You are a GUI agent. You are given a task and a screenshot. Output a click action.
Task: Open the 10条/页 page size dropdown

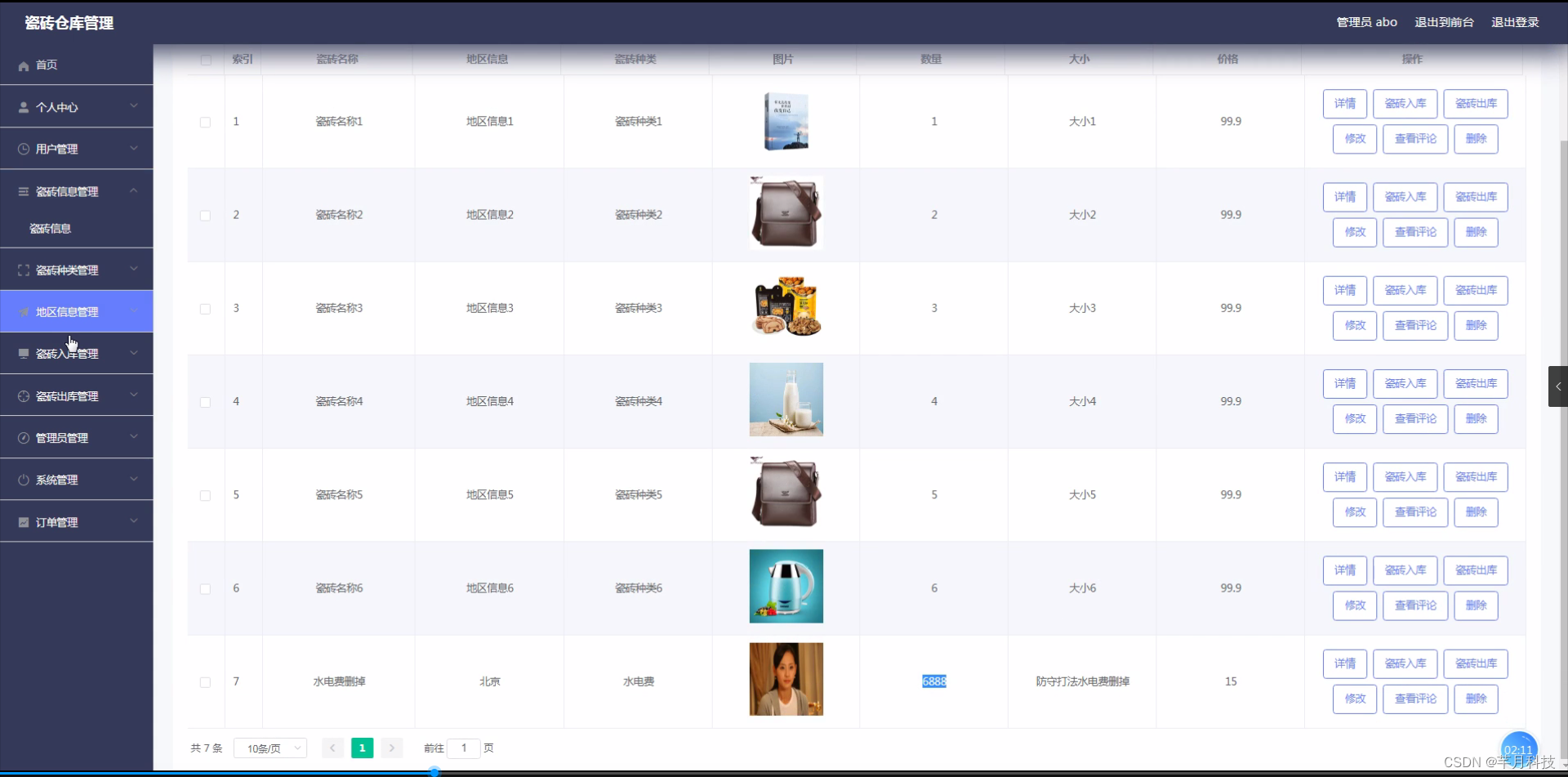click(x=269, y=748)
